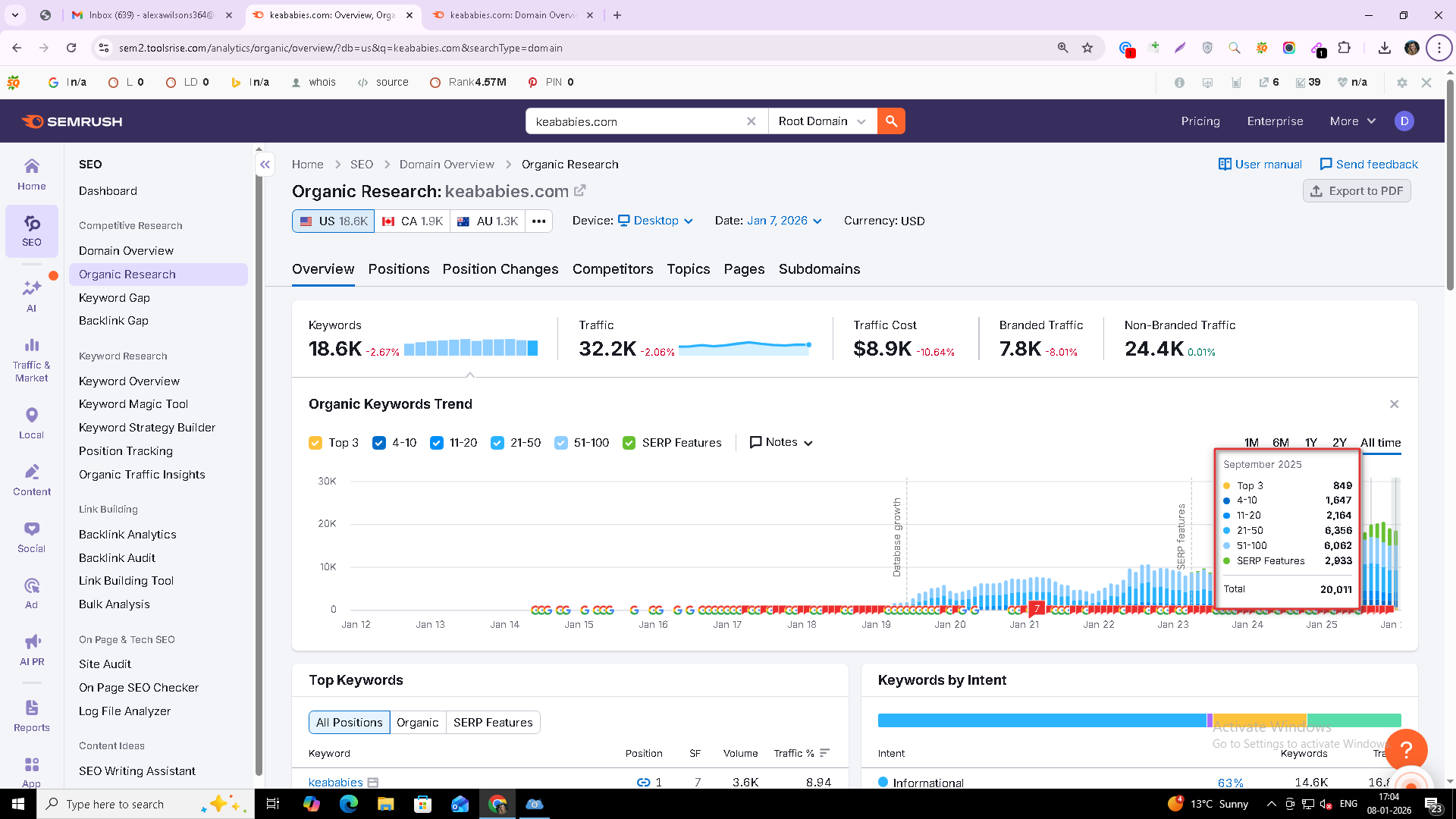Image resolution: width=1456 pixels, height=819 pixels.
Task: Click Export to PDF button
Action: point(1357,191)
